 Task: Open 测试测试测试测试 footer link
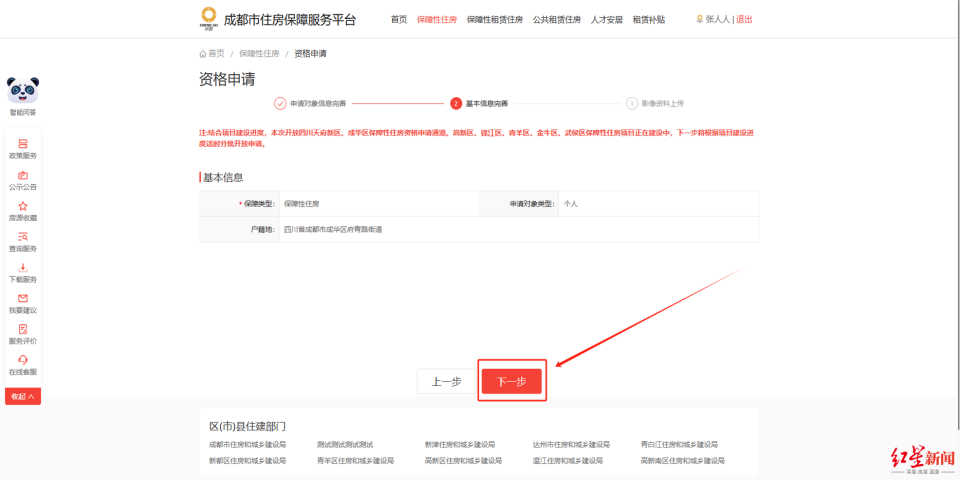coord(345,444)
